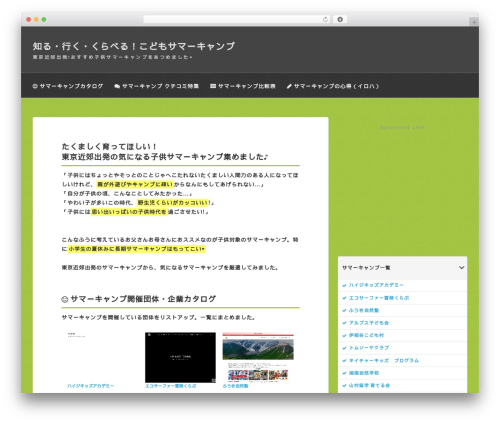The height and width of the screenshot is (423, 500).
Task: Click the site title こどもサマーキャンプ
Action: tap(134, 46)
